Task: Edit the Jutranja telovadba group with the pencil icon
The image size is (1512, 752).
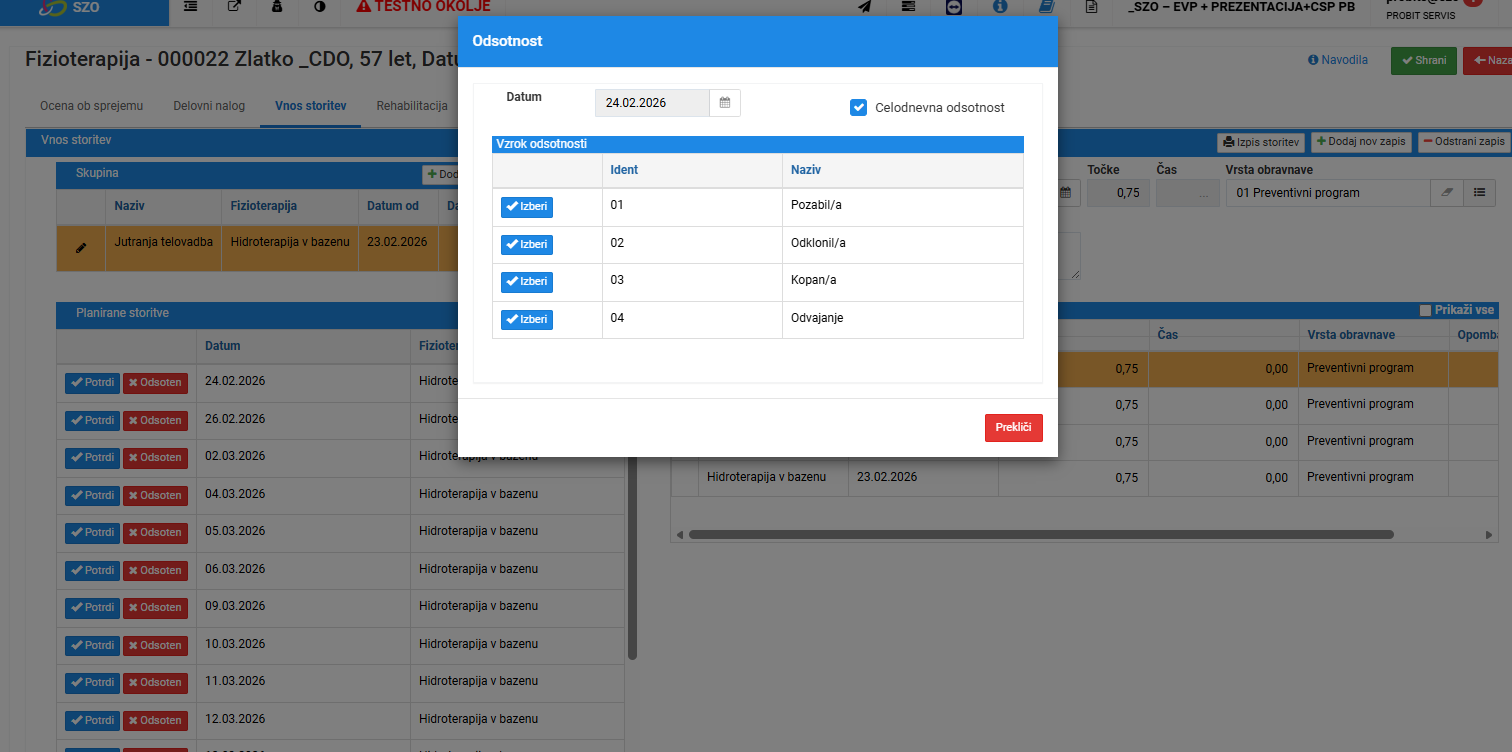Action: (x=81, y=247)
